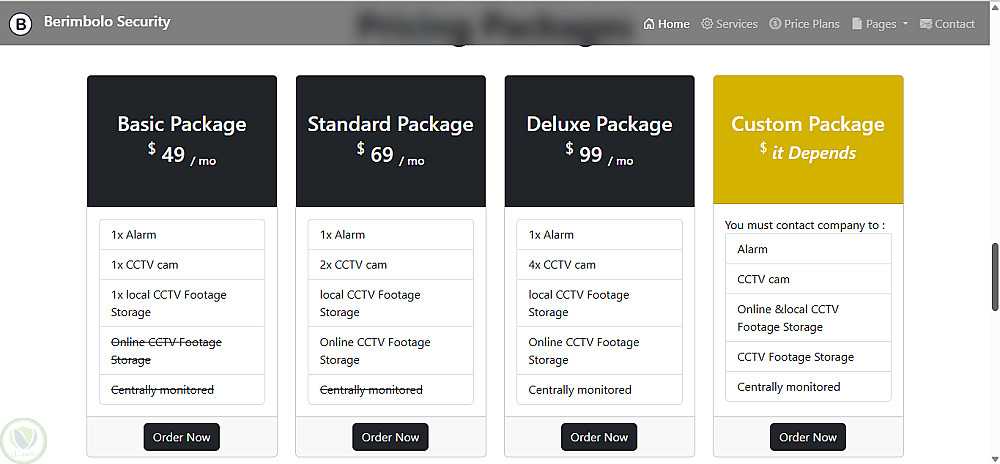Click the page vertical scrollbar thumb
The width and height of the screenshot is (1000, 464).
(x=994, y=276)
